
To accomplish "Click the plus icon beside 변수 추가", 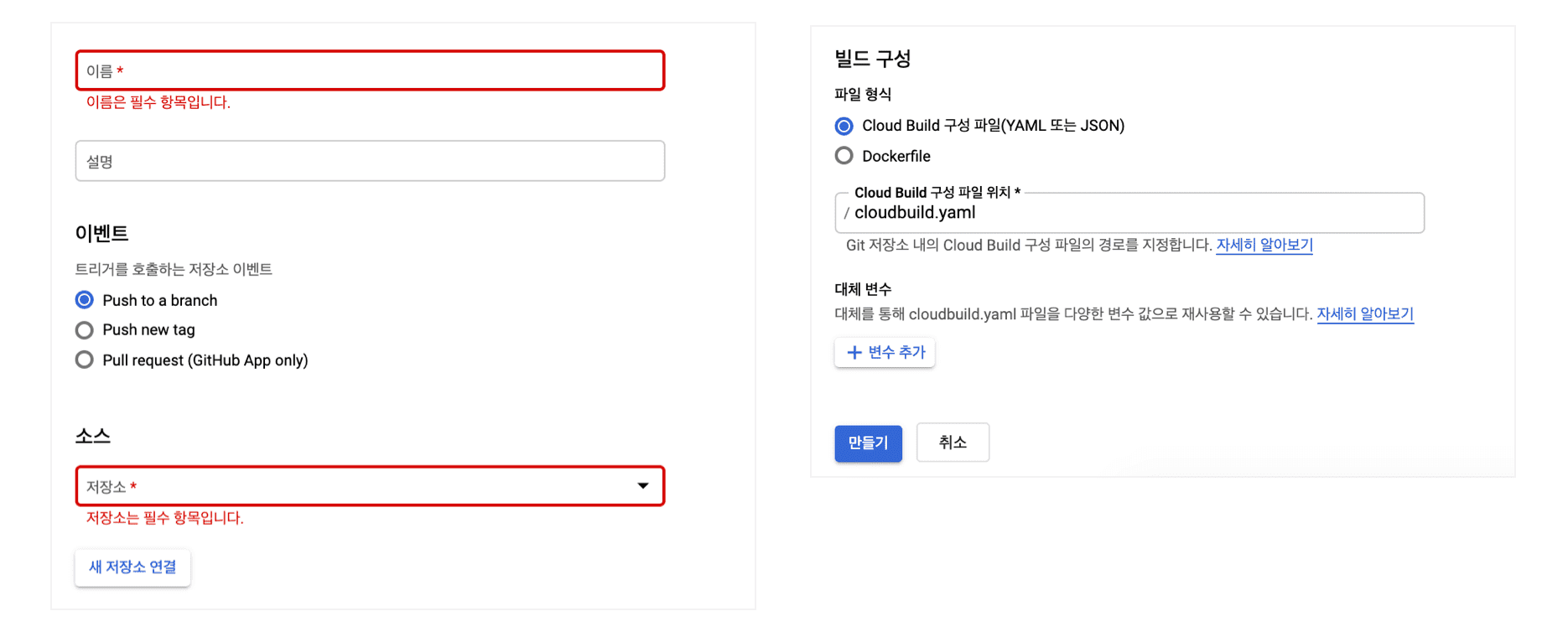I will point(854,353).
